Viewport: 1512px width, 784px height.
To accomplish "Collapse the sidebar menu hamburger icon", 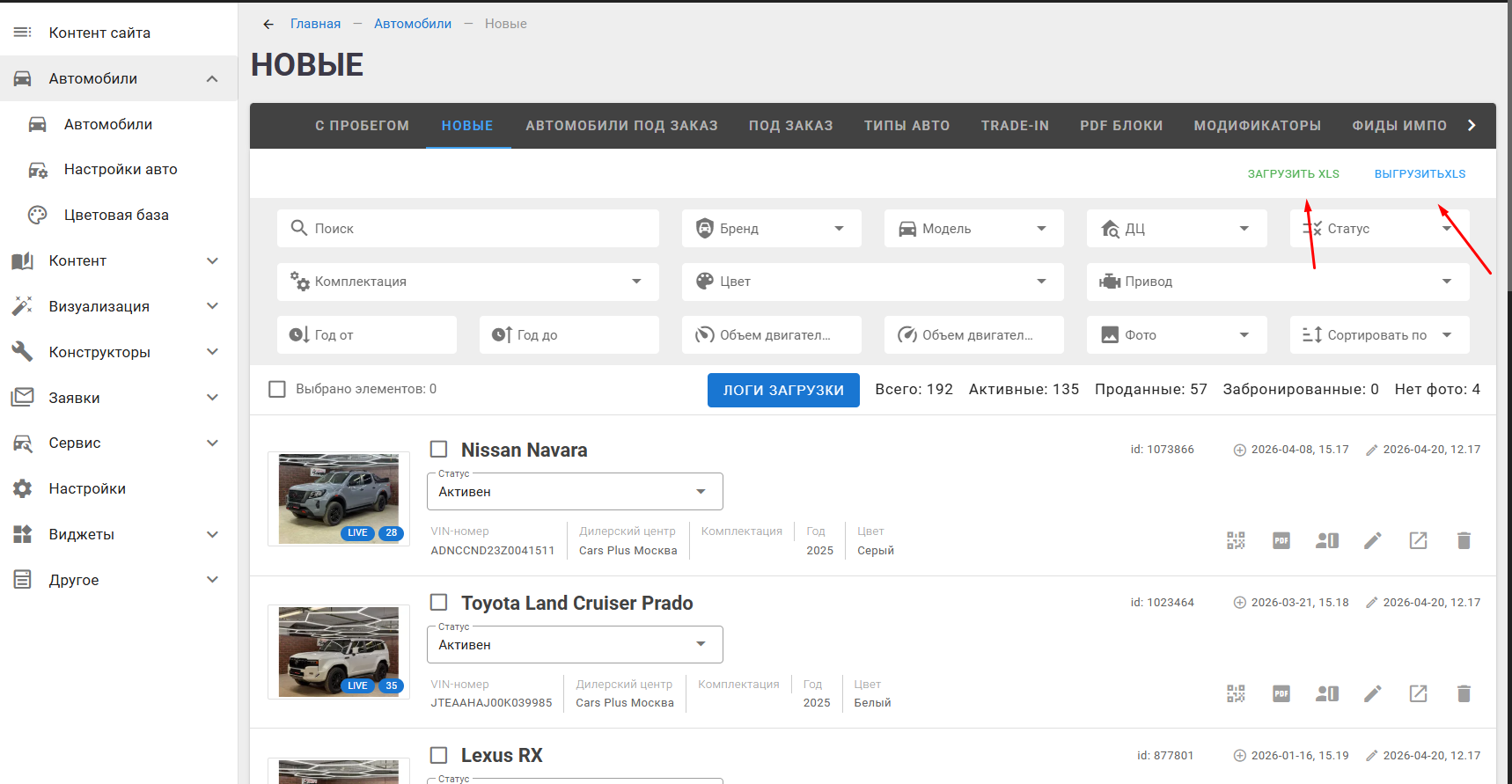I will tap(23, 33).
